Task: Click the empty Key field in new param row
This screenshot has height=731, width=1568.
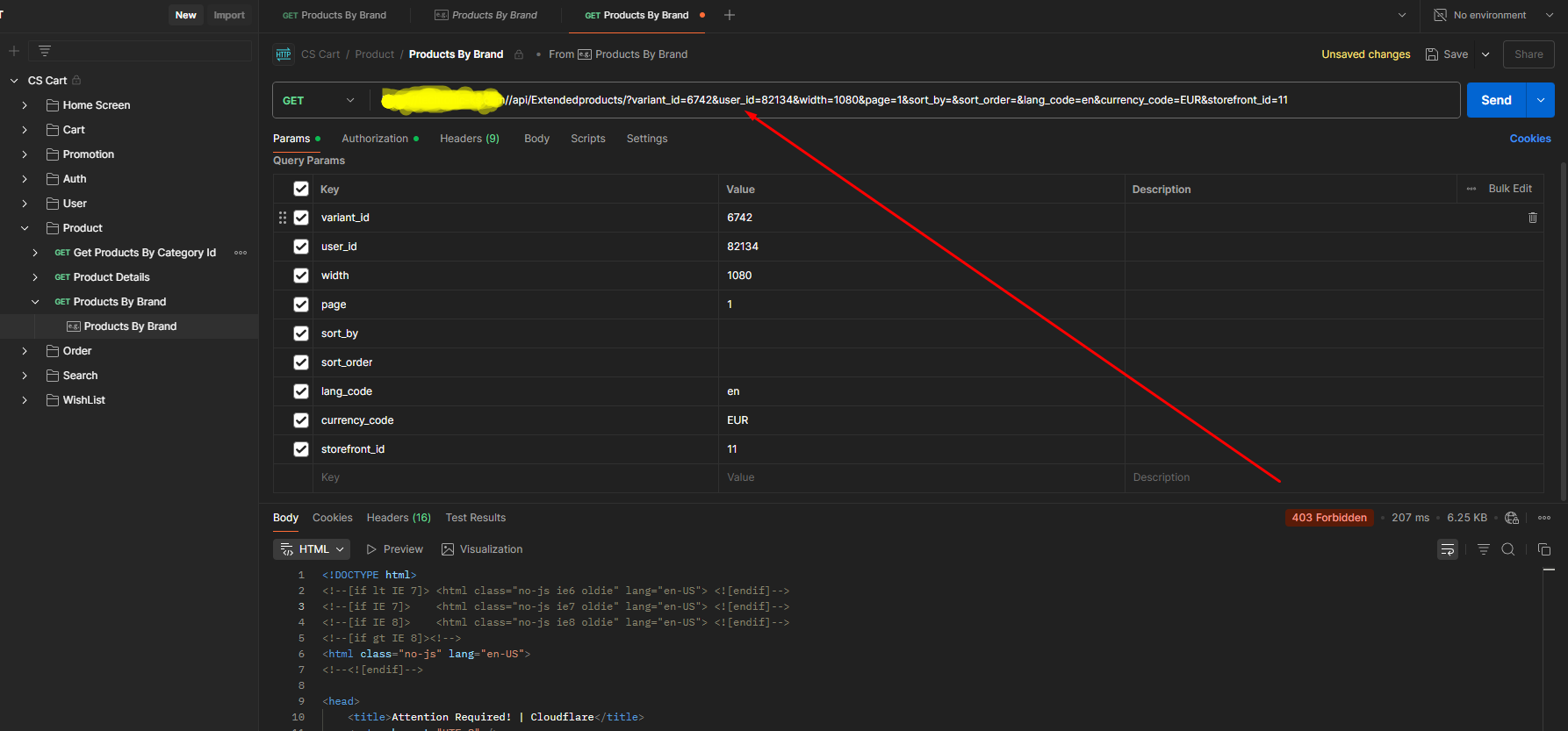Action: [515, 477]
